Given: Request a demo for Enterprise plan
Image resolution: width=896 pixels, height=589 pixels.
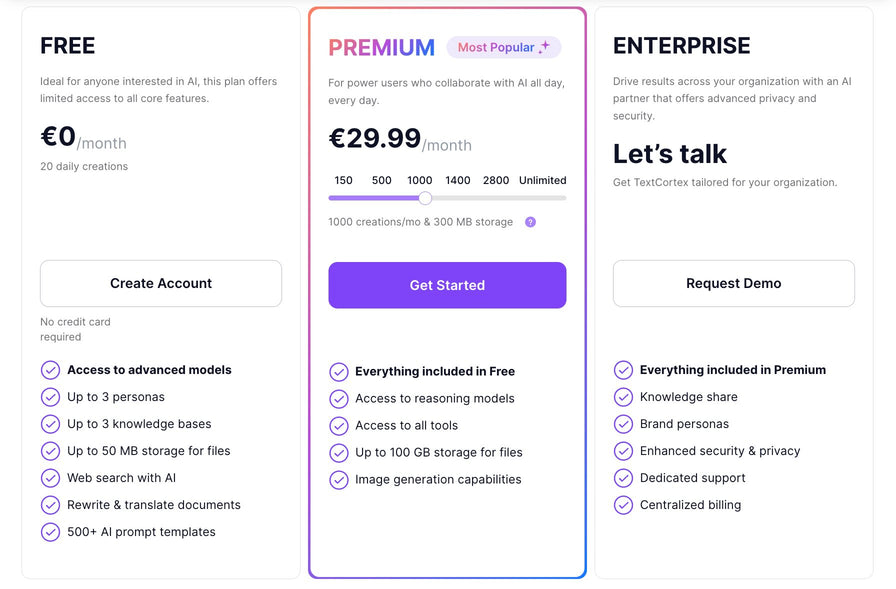Looking at the screenshot, I should [733, 283].
